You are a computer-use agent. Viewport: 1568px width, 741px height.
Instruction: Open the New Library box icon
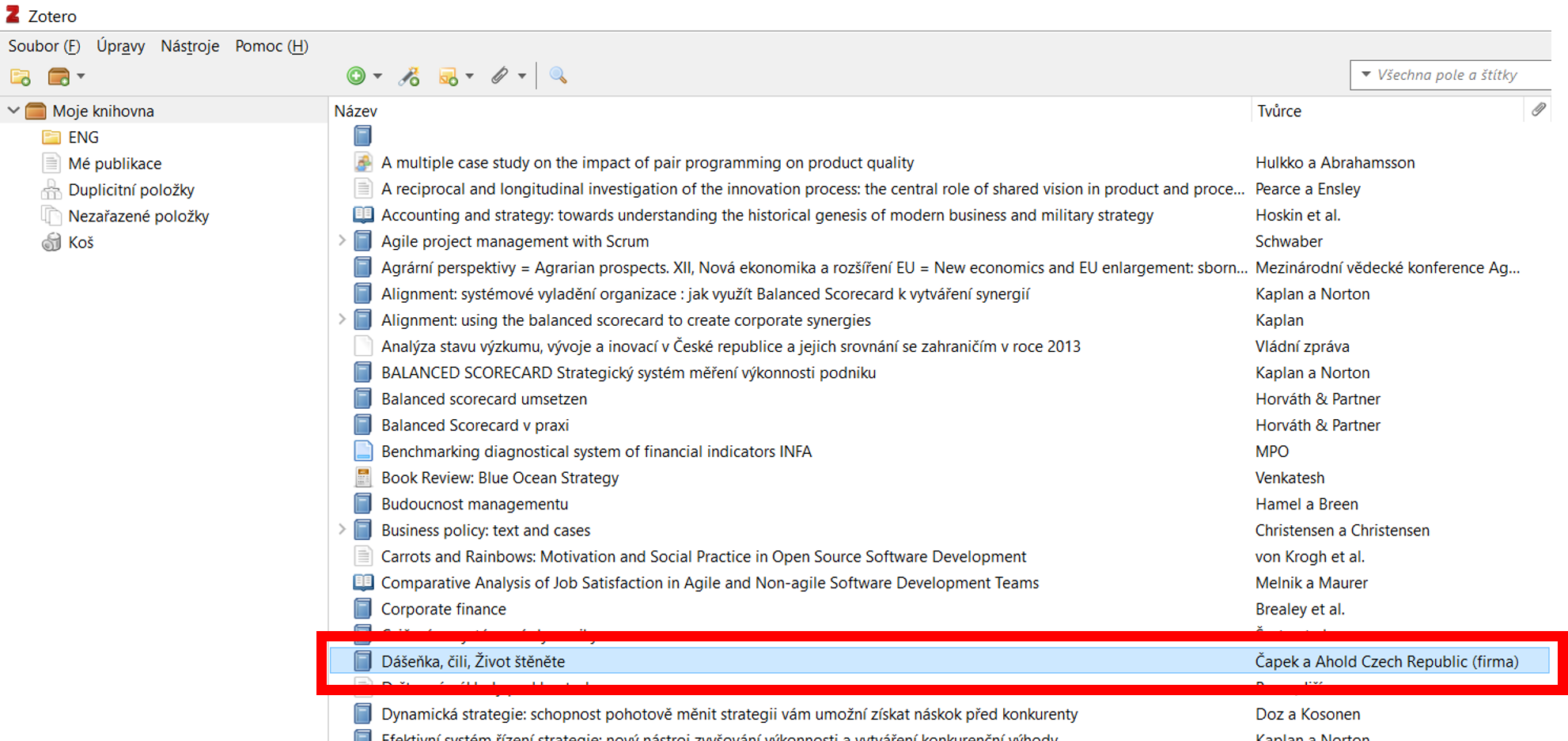(x=59, y=77)
